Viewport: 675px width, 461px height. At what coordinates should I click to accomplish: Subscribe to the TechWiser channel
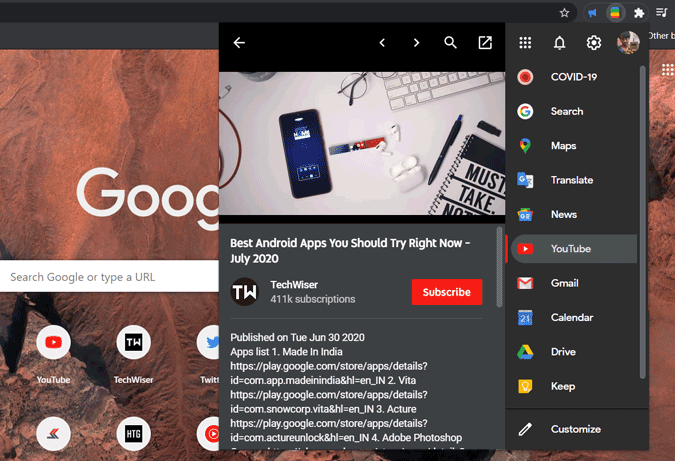pos(447,292)
